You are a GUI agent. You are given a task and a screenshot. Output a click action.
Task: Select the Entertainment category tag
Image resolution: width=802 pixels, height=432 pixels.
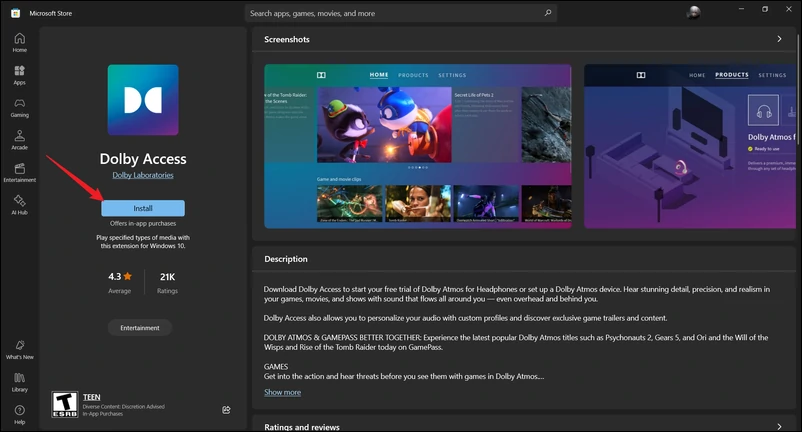tap(140, 328)
